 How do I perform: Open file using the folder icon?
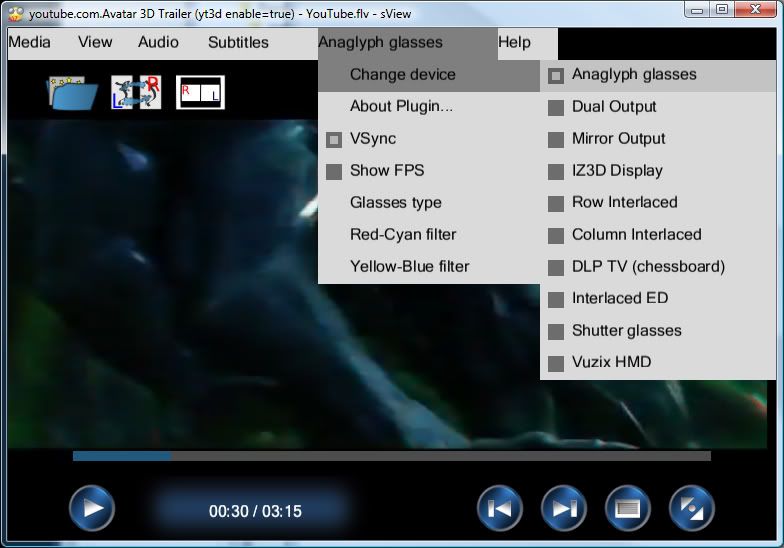pos(73,92)
